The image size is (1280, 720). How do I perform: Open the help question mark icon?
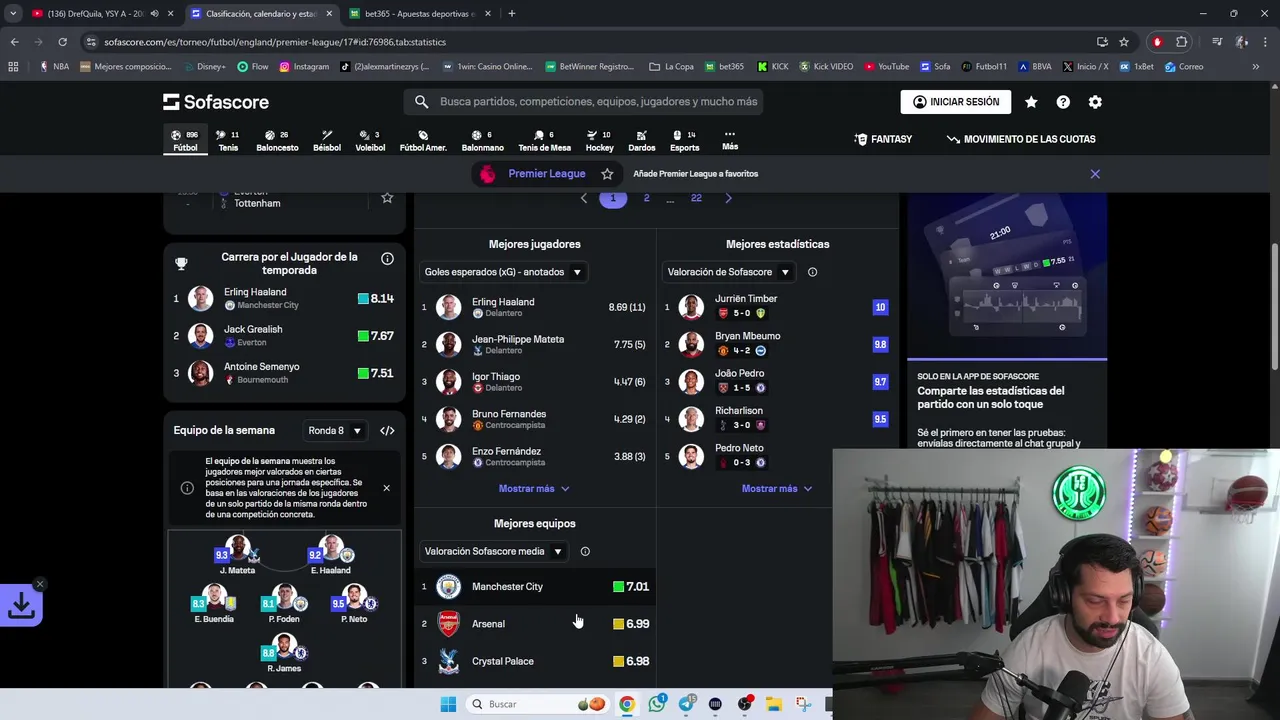click(1063, 102)
